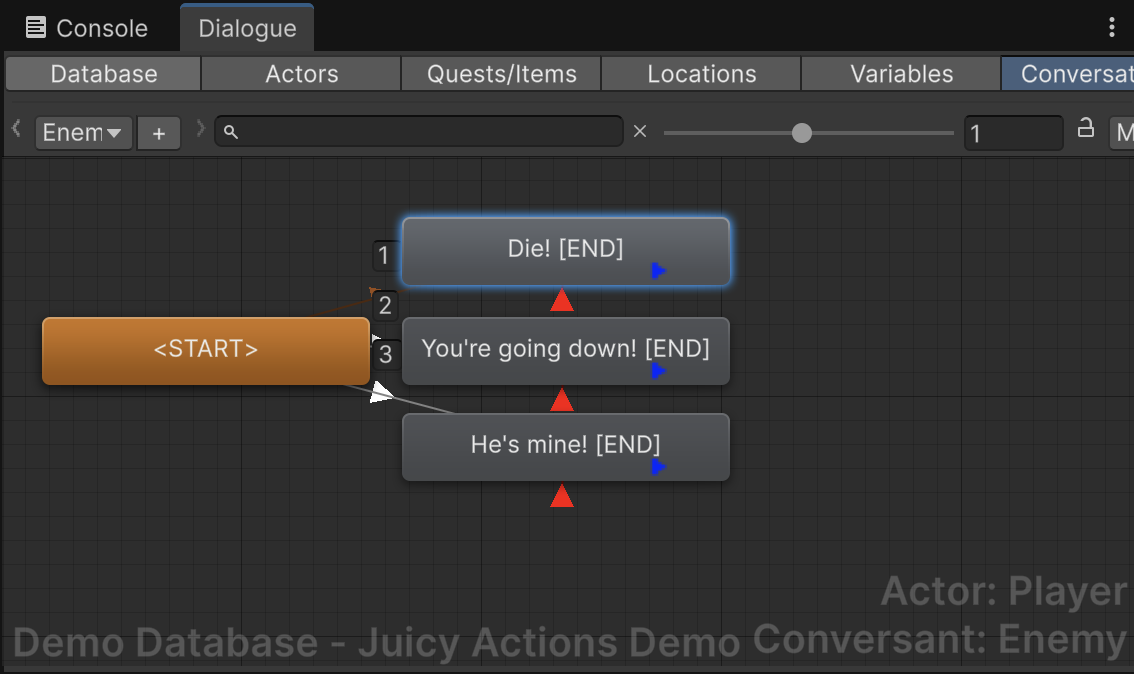Click the blue arrow on the Die! node
Screen dimensions: 1134x674
(x=658, y=270)
